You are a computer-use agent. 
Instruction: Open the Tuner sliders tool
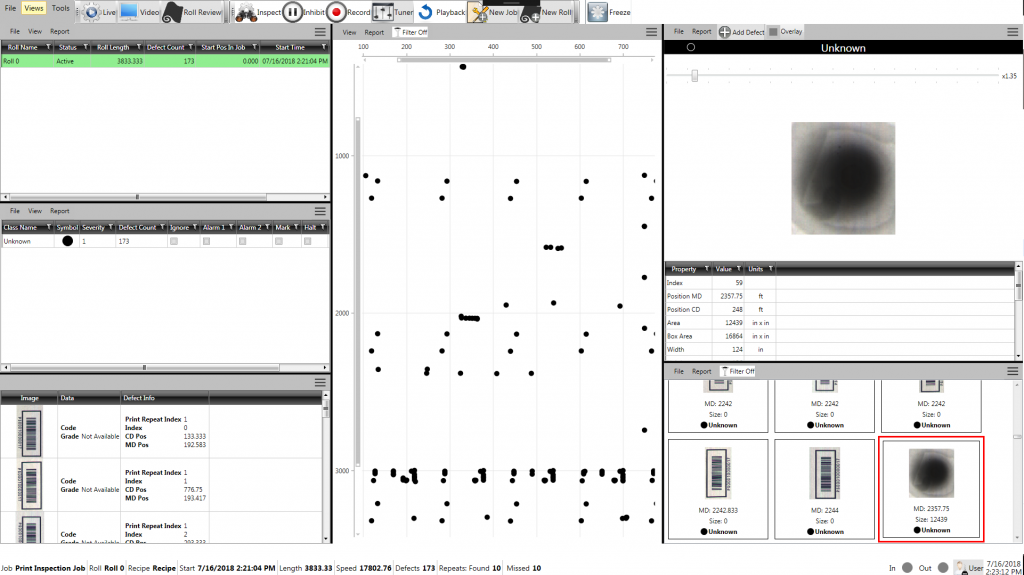tap(383, 12)
